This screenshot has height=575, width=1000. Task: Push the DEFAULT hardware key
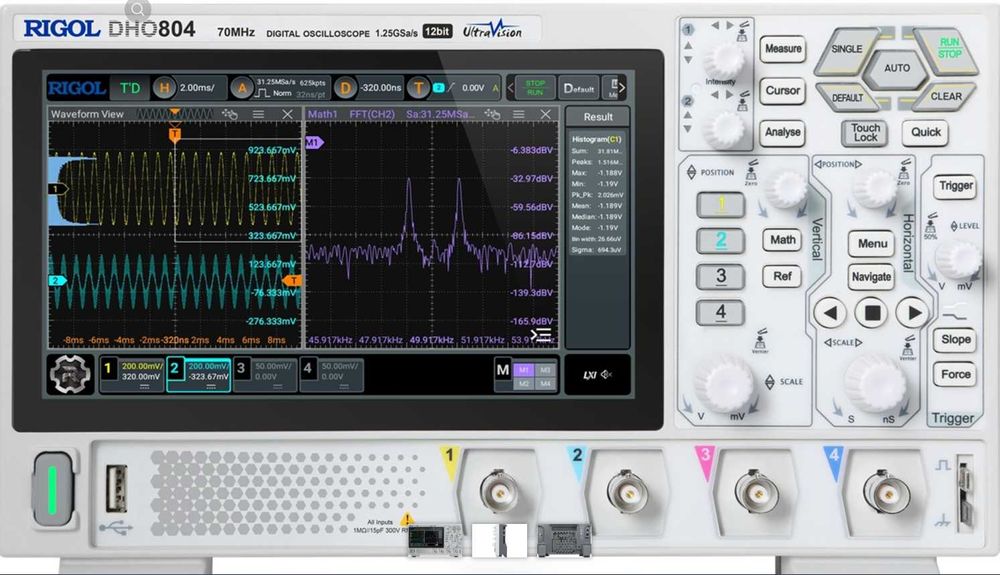click(848, 98)
